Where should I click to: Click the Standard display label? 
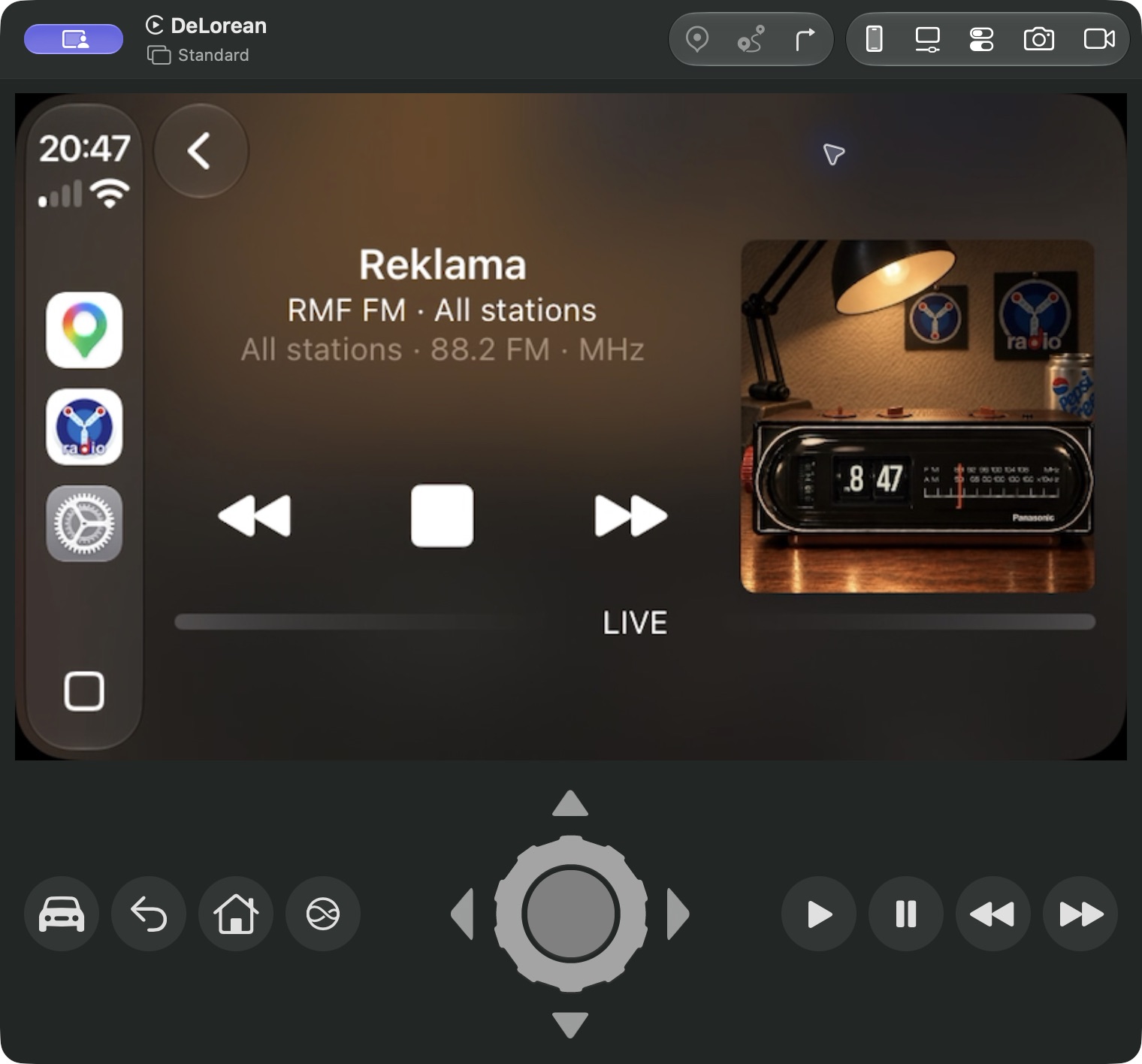pos(213,55)
